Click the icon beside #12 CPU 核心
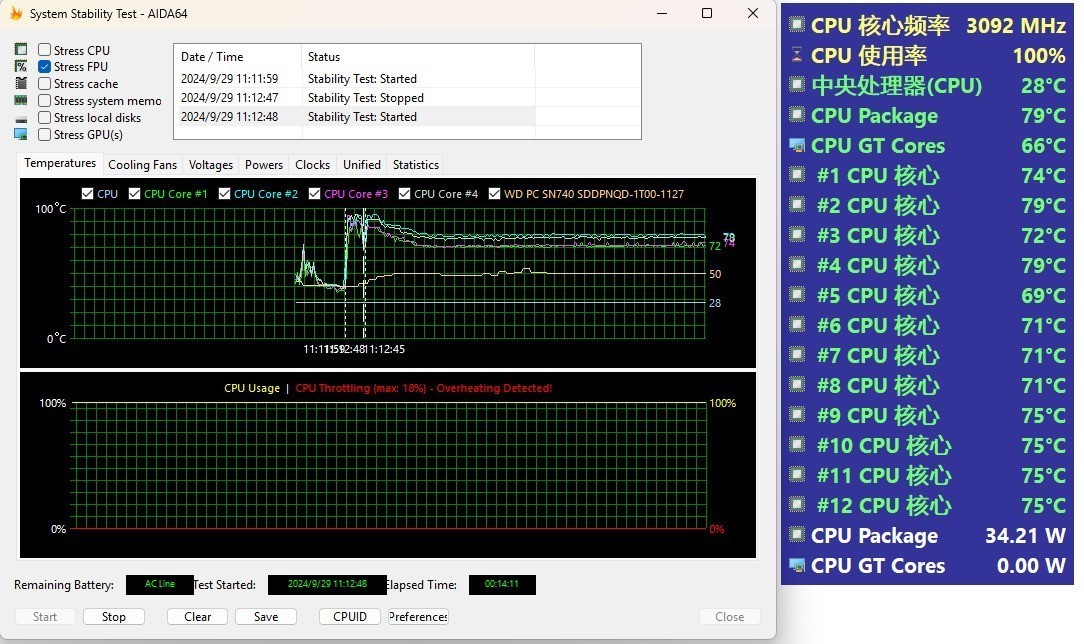Screen dimensions: 1084x644 [x=796, y=504]
